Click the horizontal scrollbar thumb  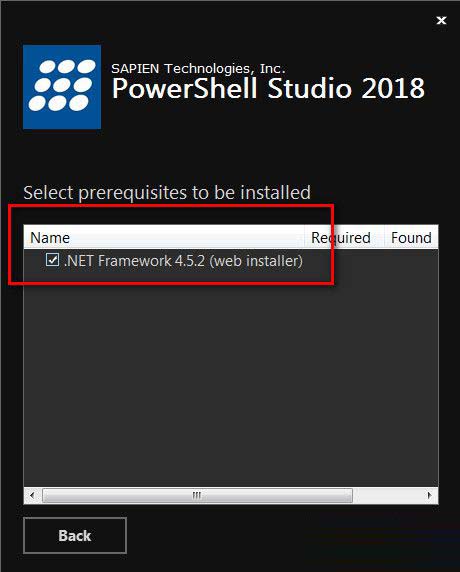point(197,495)
